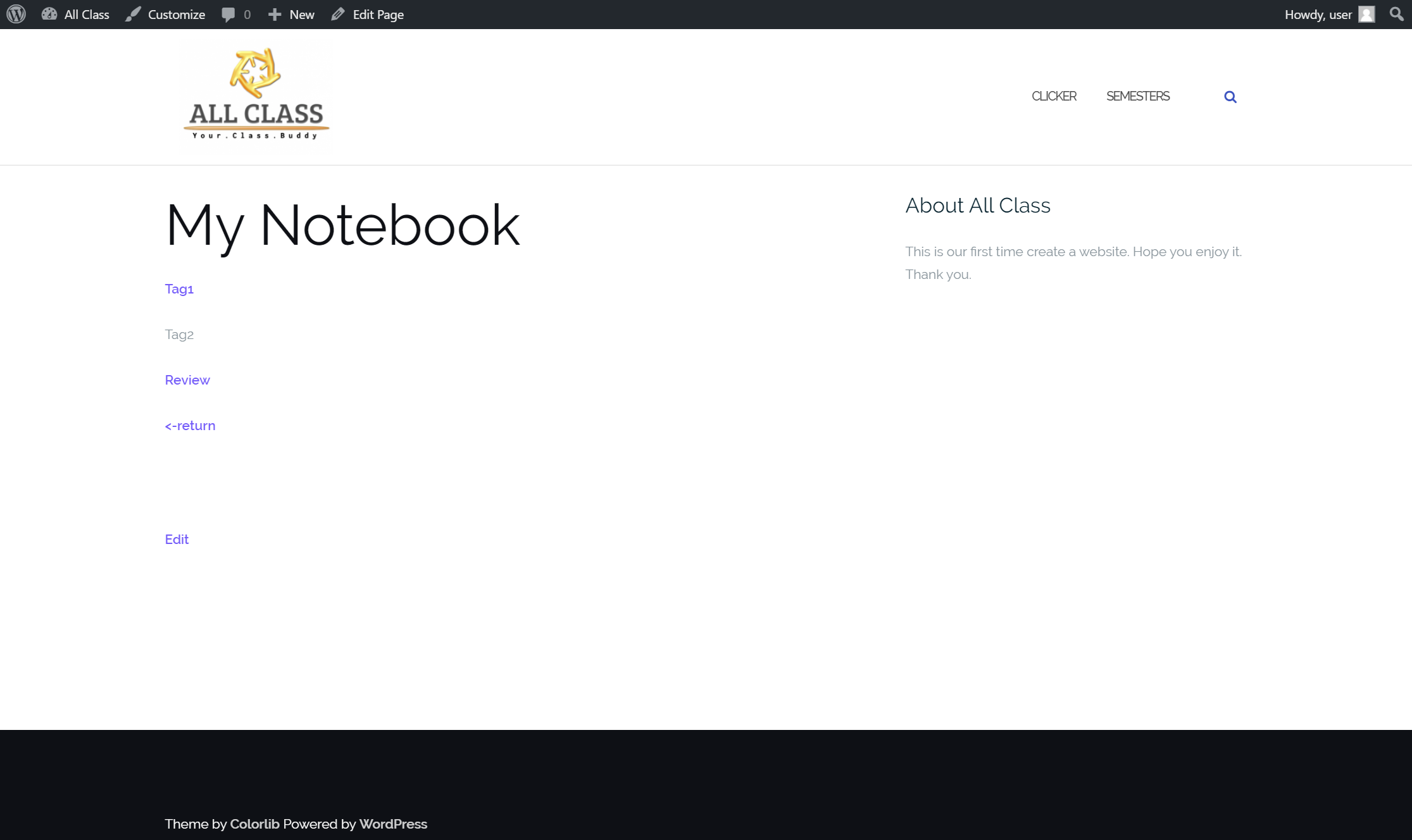The width and height of the screenshot is (1412, 840).
Task: Click the All Class logo image
Action: (x=256, y=96)
